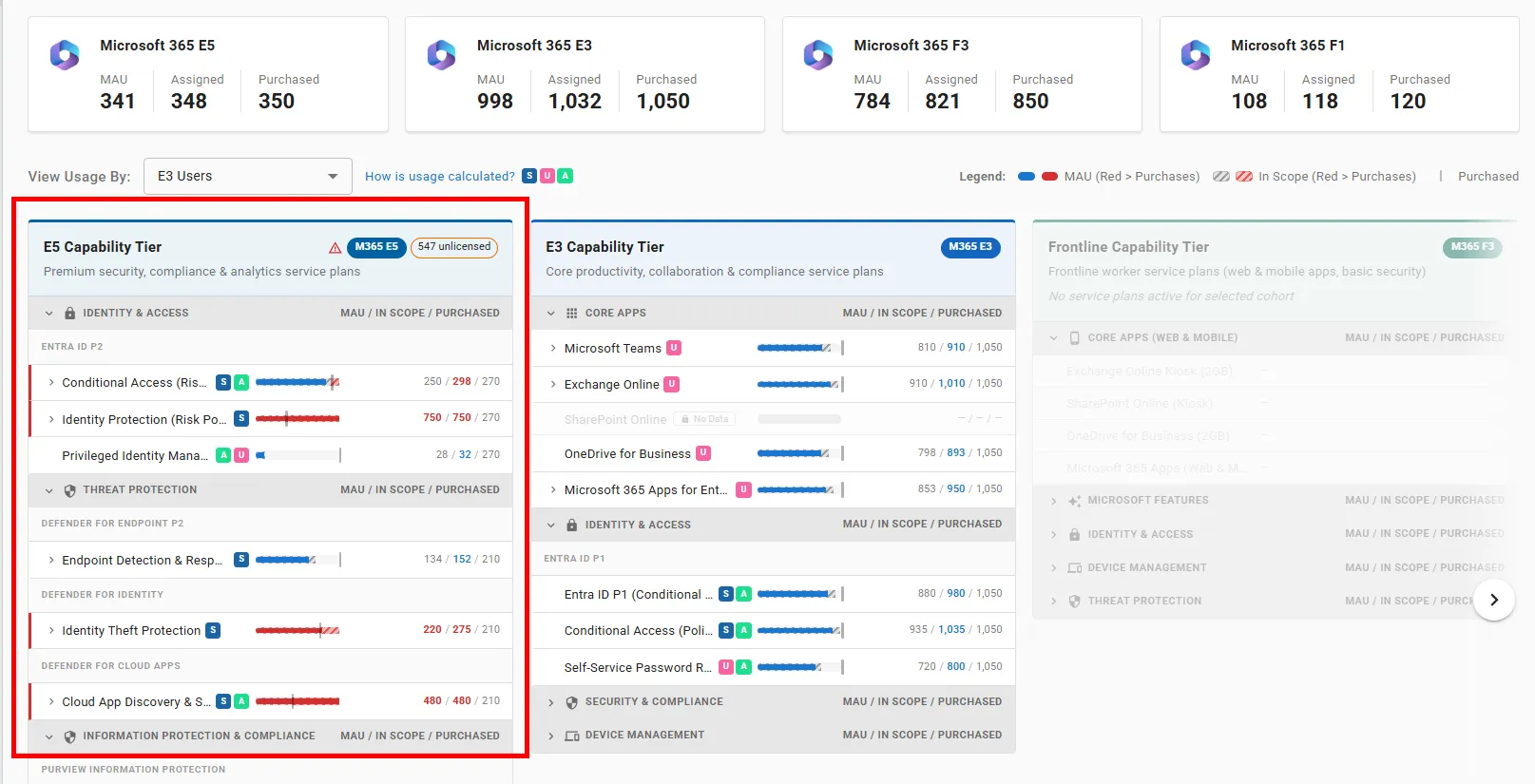
Task: Open the View Usage By dropdown
Action: [x=248, y=177]
